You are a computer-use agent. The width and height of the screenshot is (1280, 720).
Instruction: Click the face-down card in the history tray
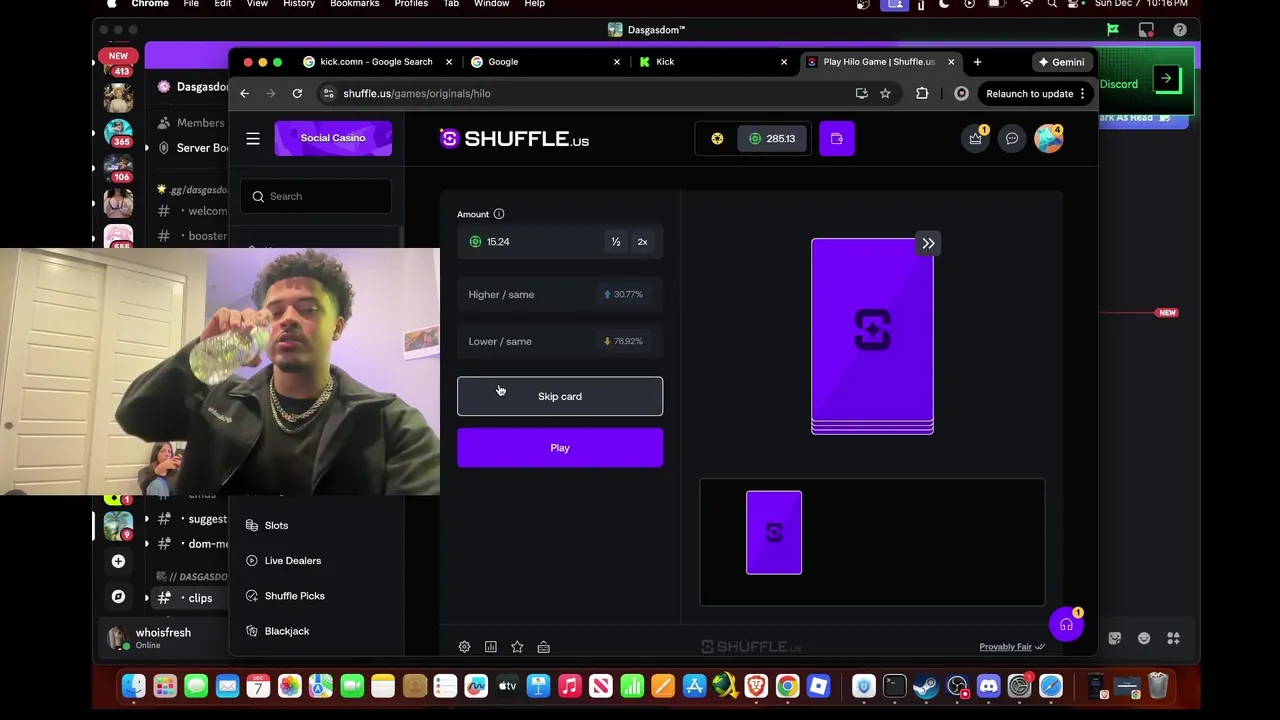tap(774, 533)
